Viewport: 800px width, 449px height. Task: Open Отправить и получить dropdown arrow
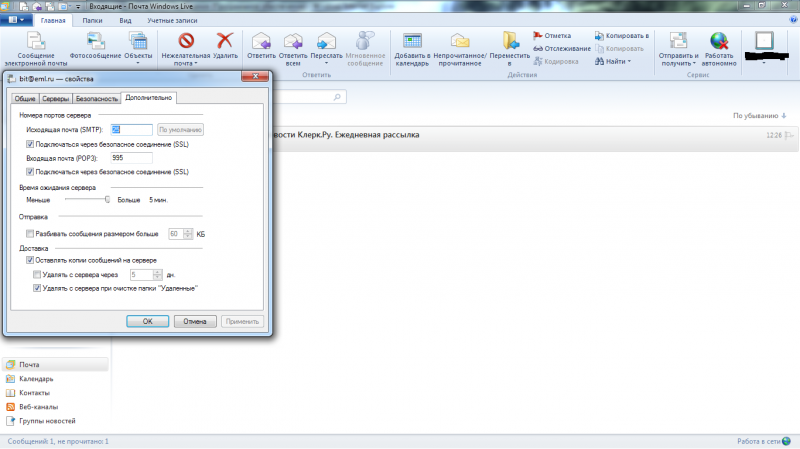click(694, 64)
